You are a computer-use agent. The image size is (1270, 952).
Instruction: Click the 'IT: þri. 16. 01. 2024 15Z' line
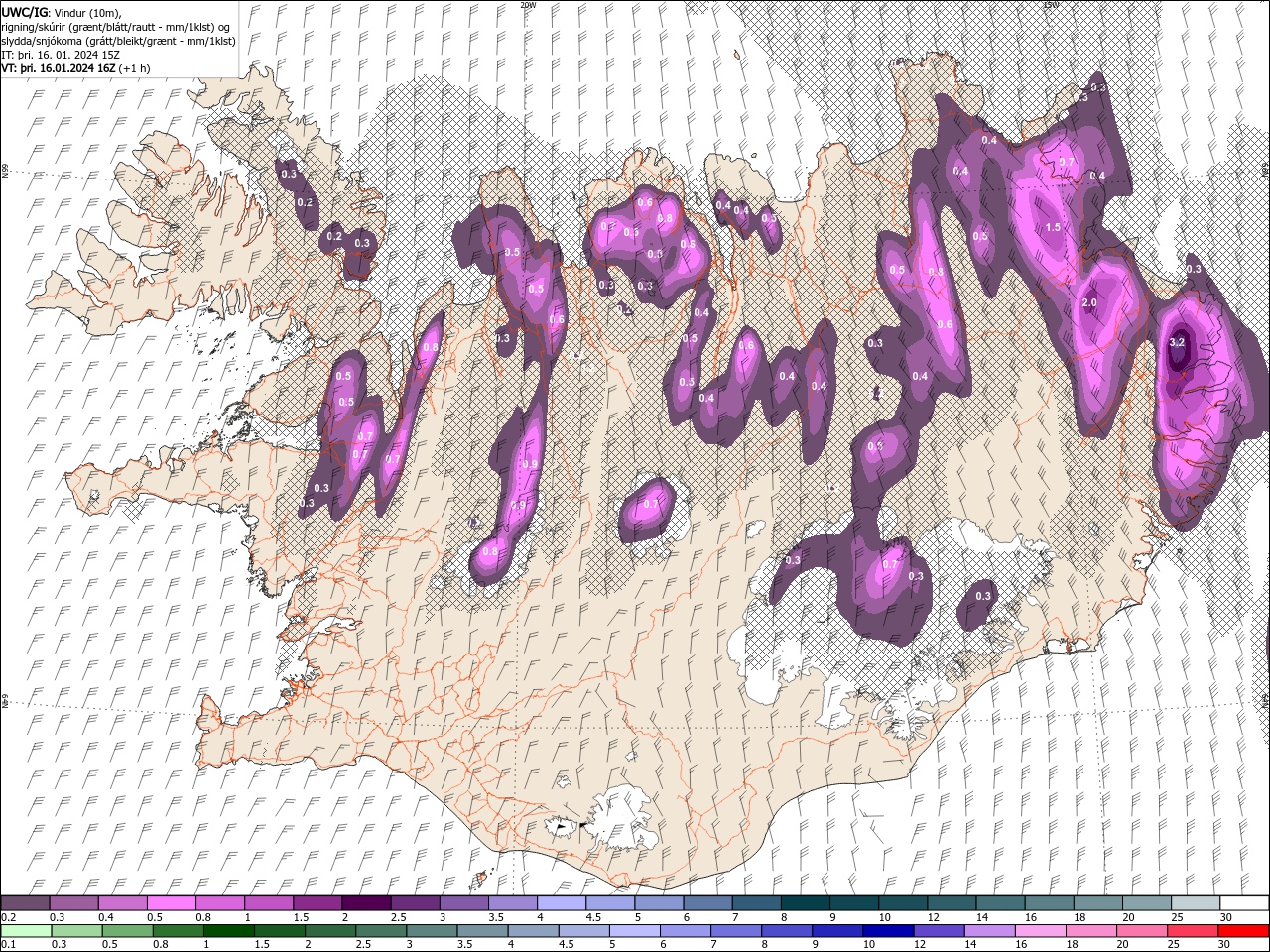tap(61, 55)
